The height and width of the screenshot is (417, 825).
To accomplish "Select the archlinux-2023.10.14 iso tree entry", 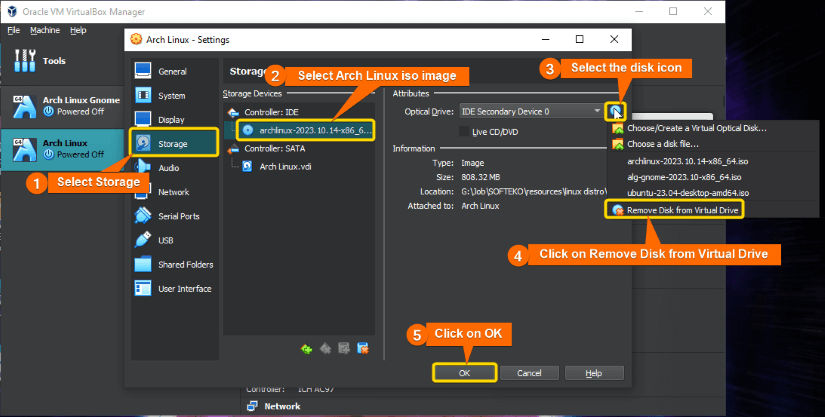I will (x=306, y=130).
